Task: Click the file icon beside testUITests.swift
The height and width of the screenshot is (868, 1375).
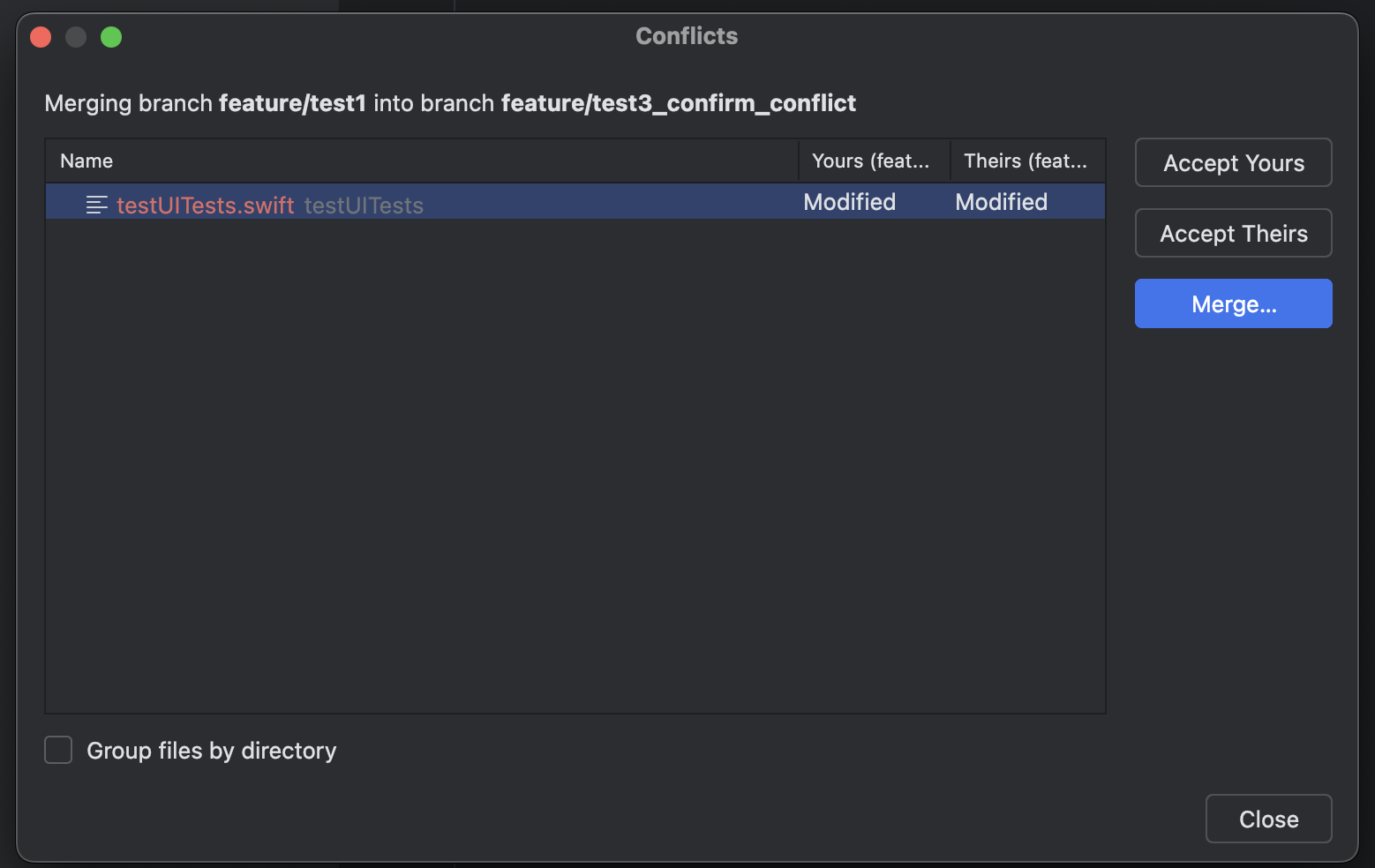Action: pyautogui.click(x=96, y=205)
